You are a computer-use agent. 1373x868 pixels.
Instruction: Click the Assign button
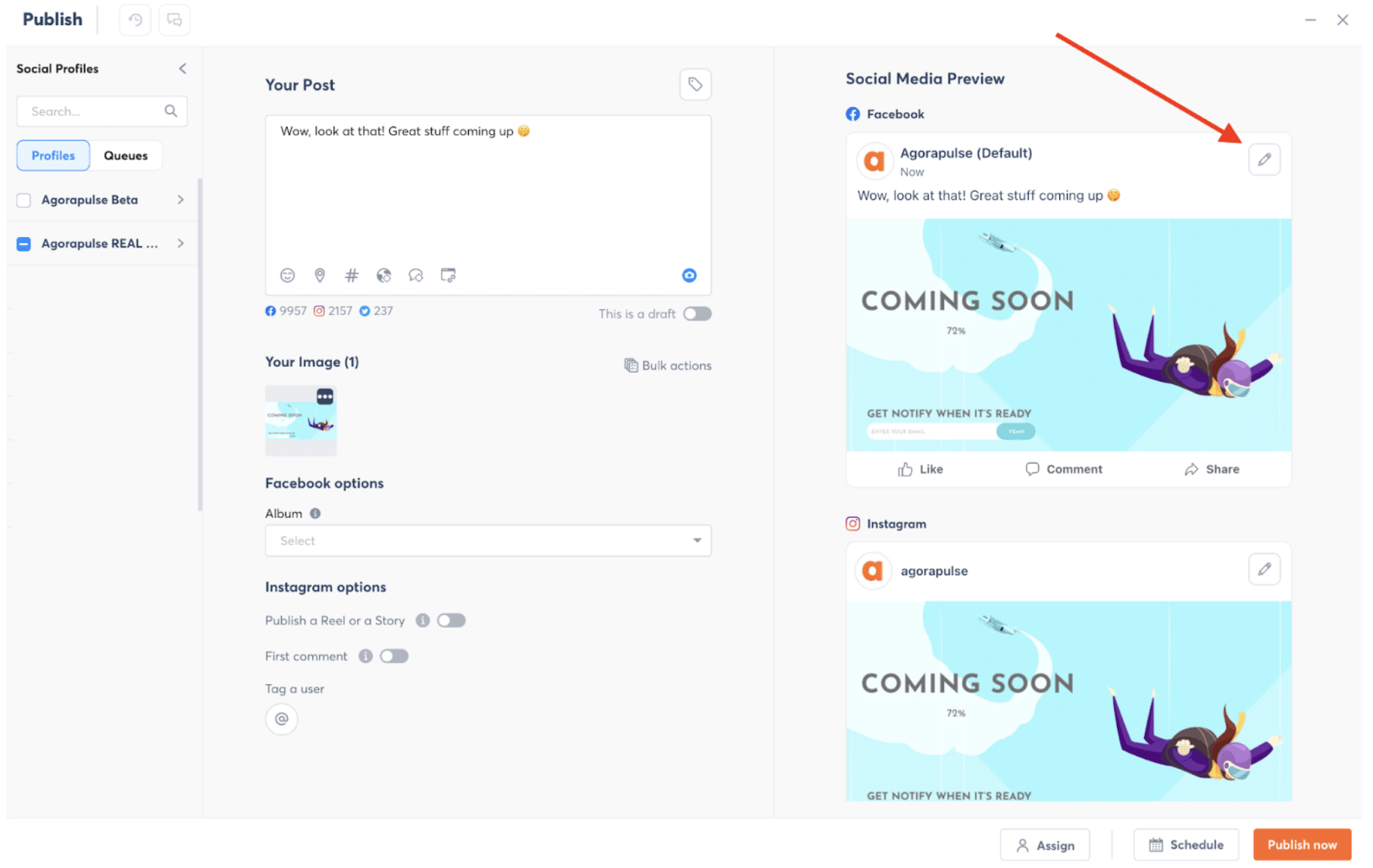point(1045,845)
